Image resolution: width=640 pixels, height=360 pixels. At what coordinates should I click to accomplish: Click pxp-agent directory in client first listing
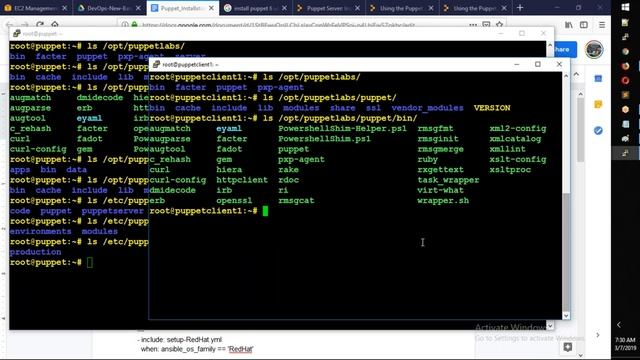[280, 87]
